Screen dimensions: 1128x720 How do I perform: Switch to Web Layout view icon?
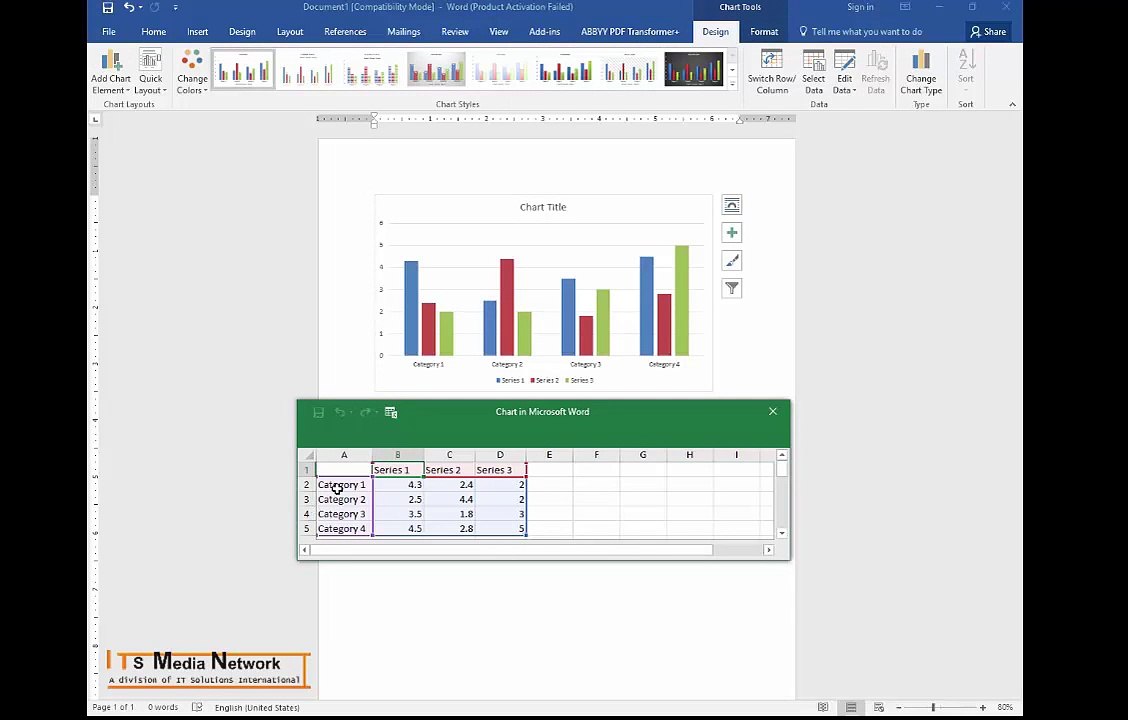(878, 707)
